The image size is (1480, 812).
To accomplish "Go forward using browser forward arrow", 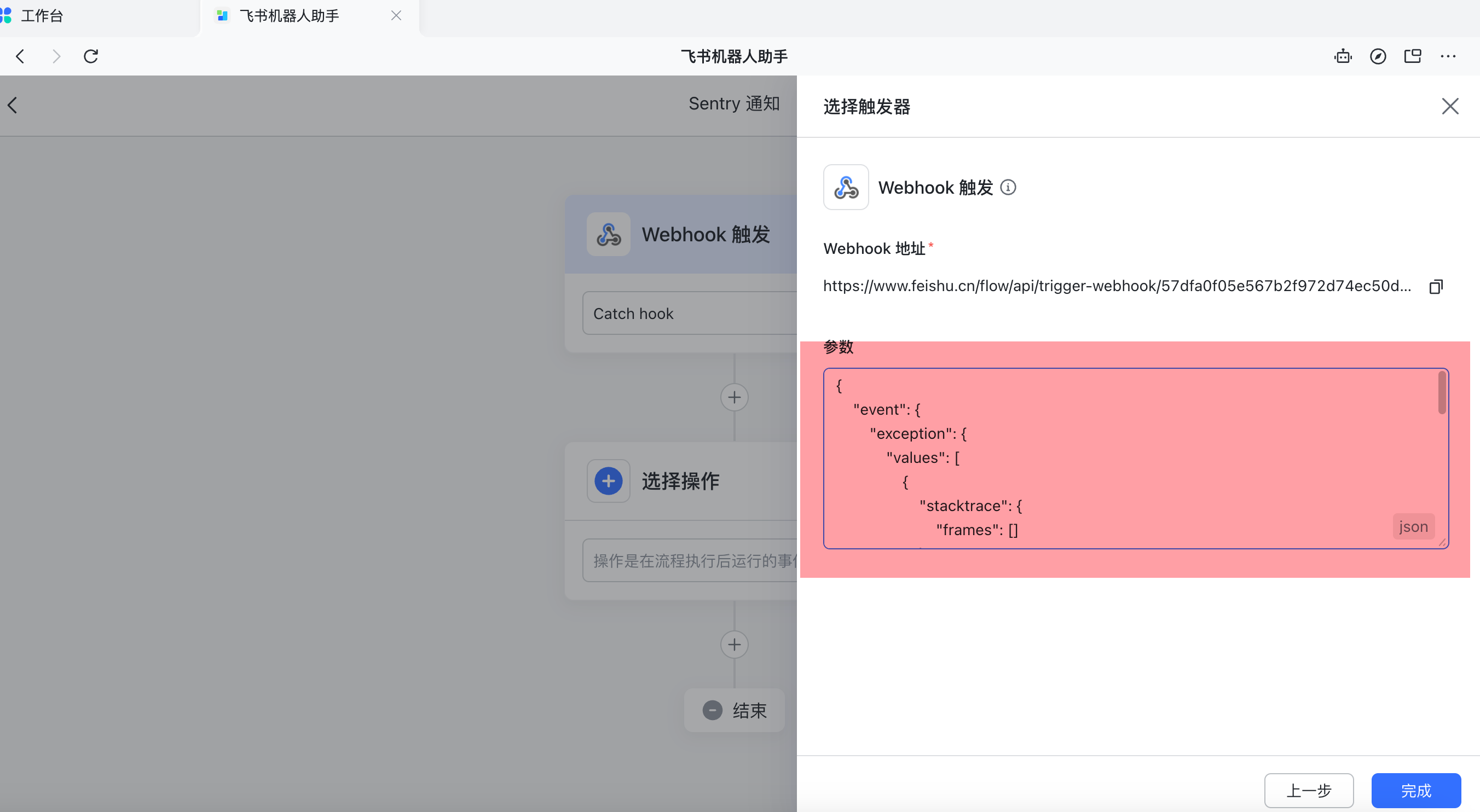I will click(56, 56).
